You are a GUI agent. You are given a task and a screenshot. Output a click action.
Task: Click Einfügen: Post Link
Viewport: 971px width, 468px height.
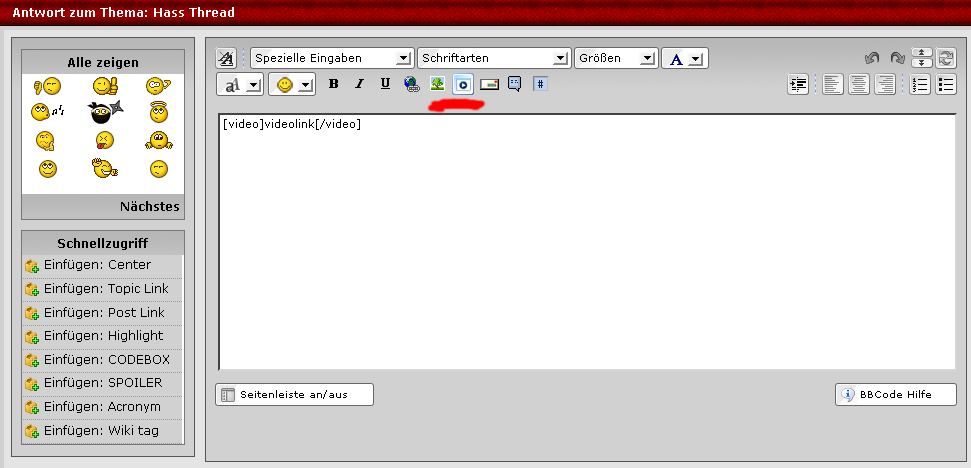pos(103,313)
